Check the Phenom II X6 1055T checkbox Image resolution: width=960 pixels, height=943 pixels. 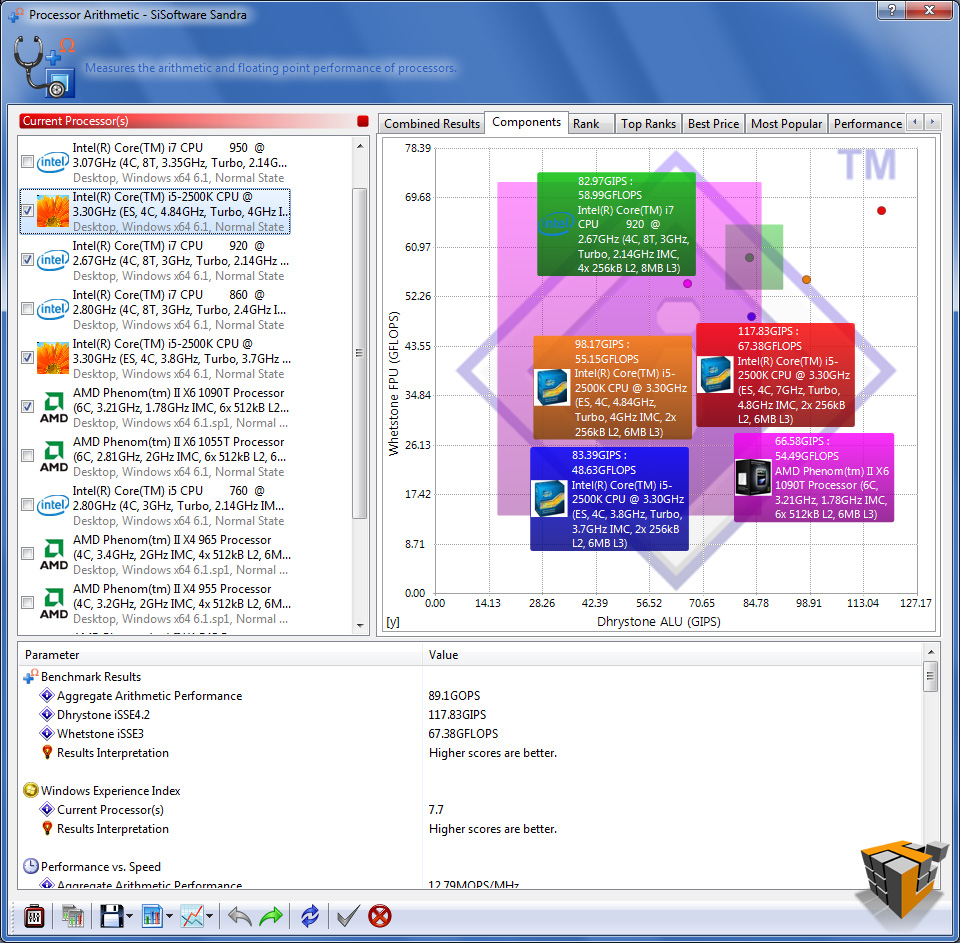pyautogui.click(x=27, y=456)
